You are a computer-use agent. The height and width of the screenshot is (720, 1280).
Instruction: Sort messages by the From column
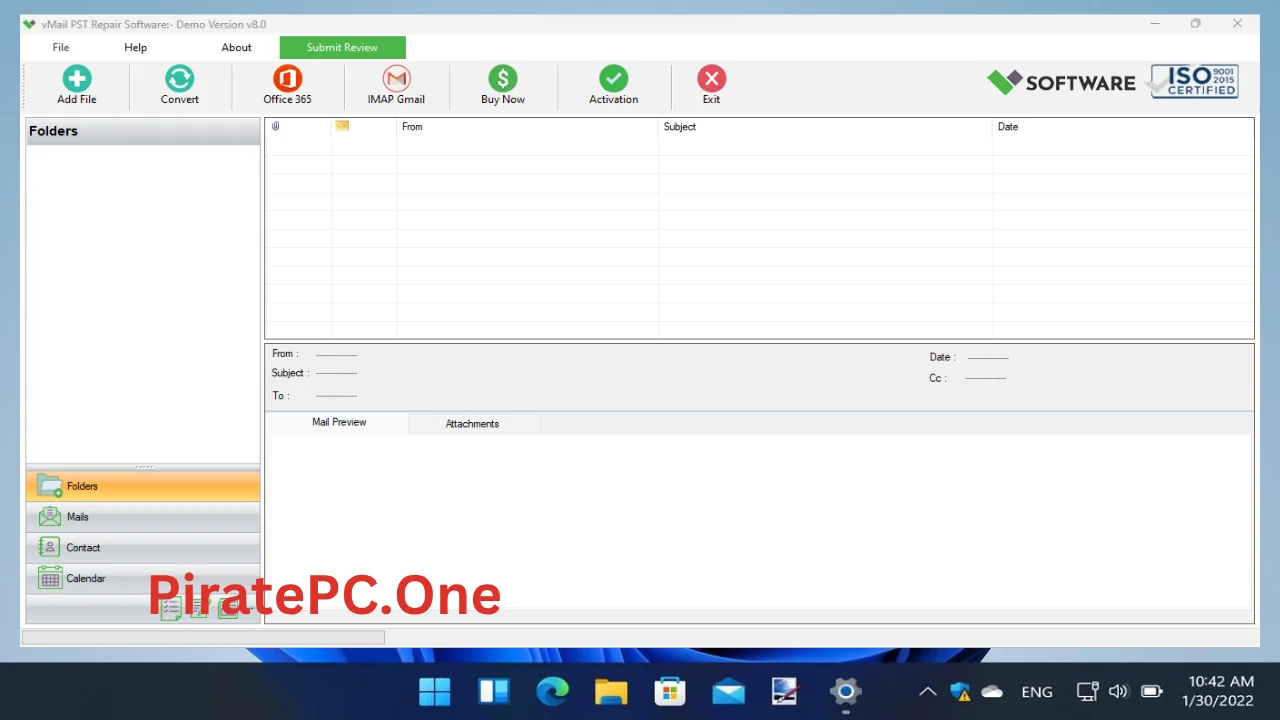[527, 127]
